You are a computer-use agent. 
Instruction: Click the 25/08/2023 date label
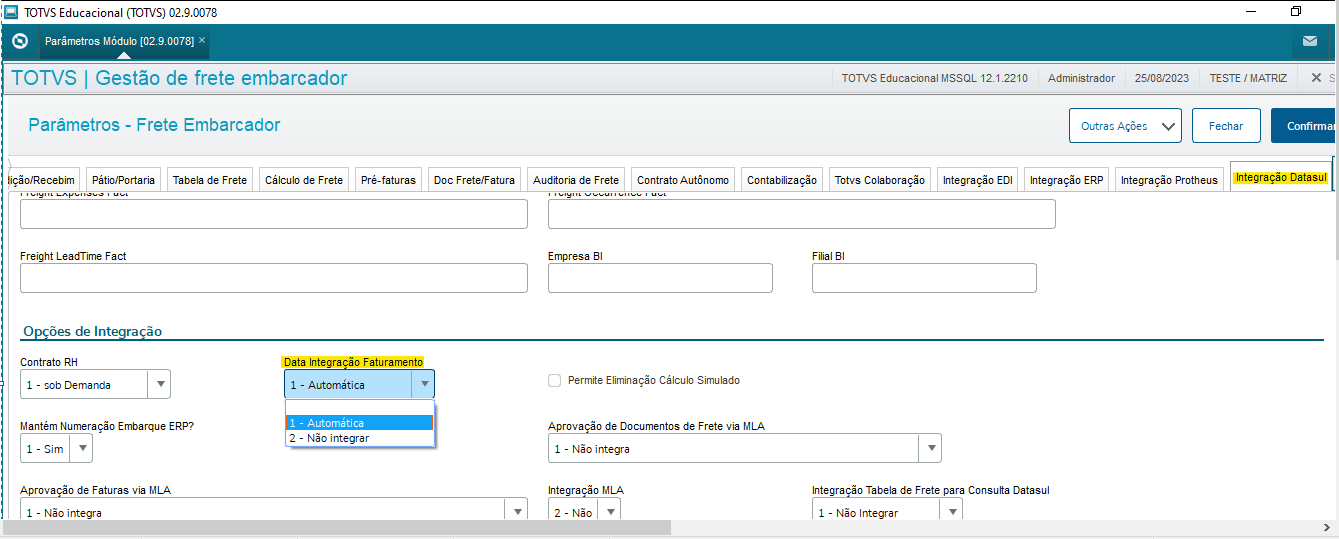pos(1163,78)
